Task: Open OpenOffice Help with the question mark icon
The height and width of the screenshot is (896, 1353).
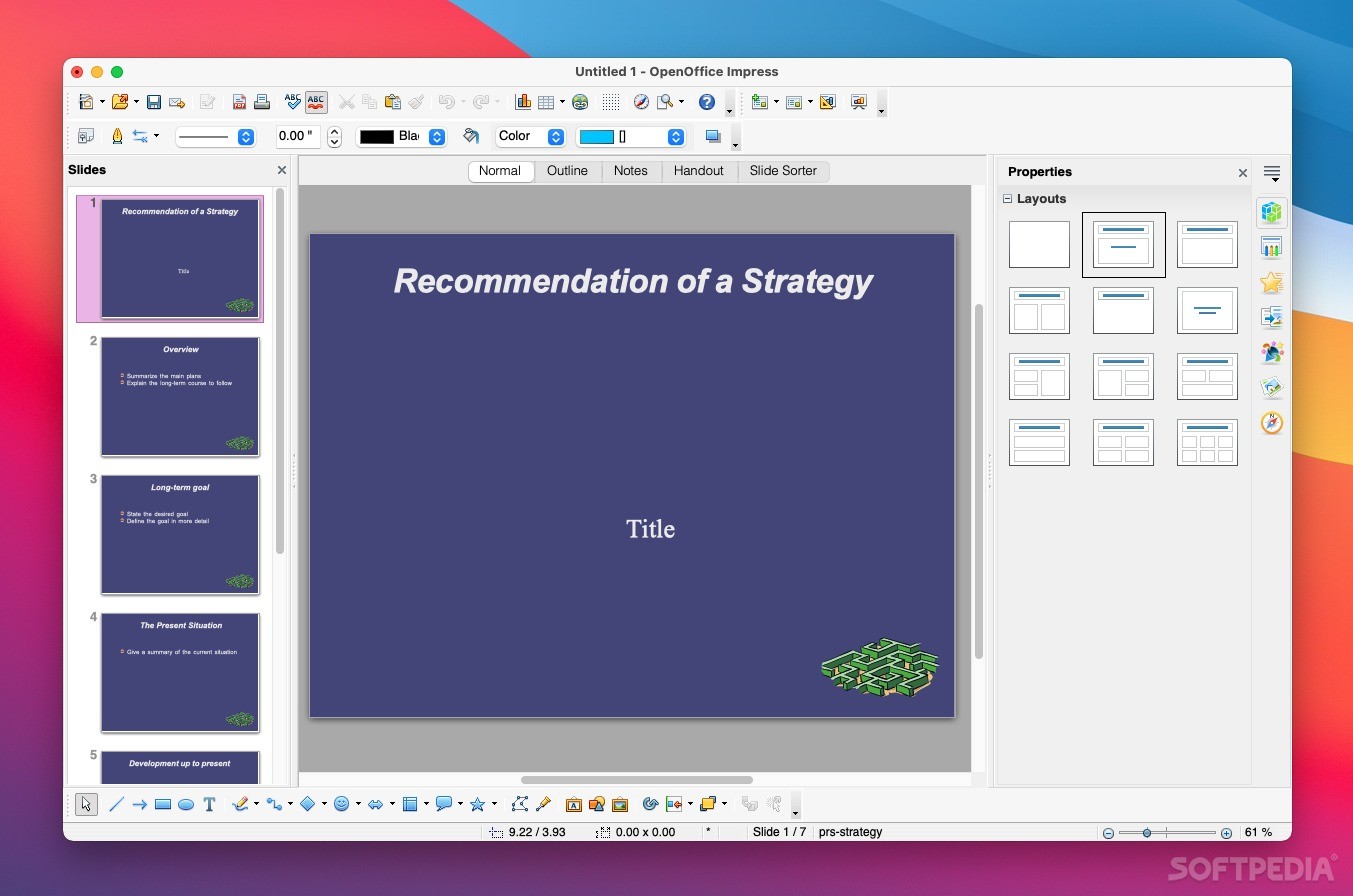Action: pyautogui.click(x=707, y=102)
